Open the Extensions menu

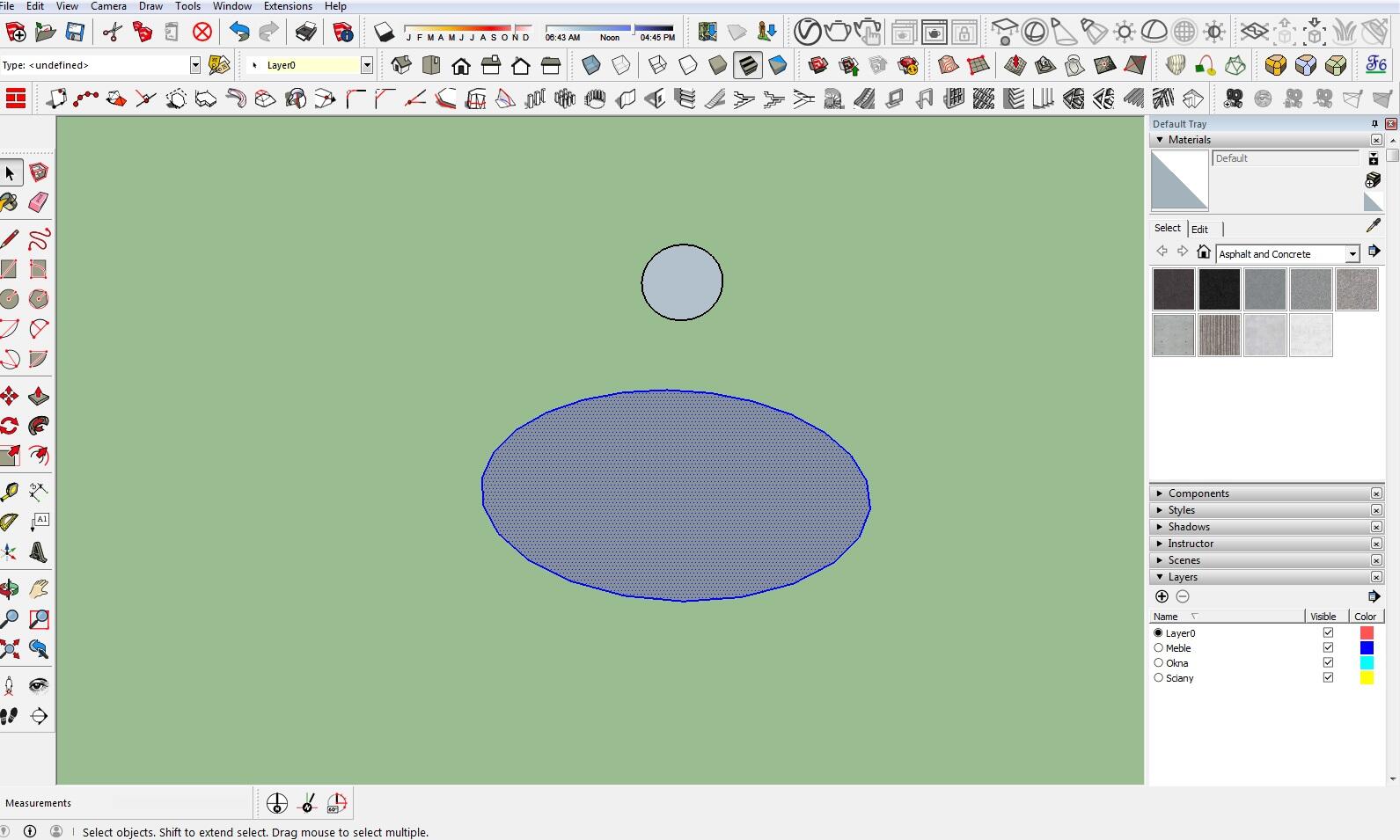coord(288,6)
